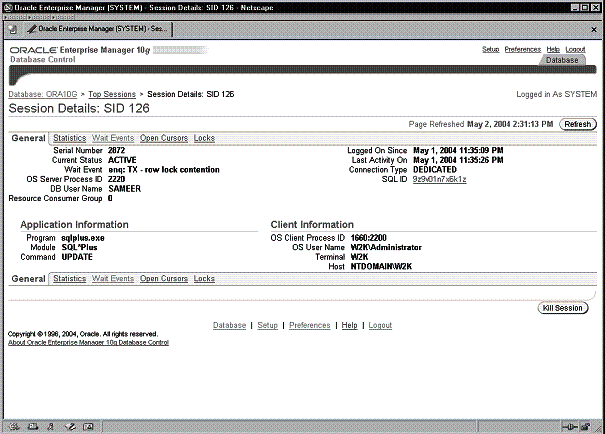Image resolution: width=605 pixels, height=434 pixels.
Task: Follow the Top Sessions breadcrumb link
Action: pyautogui.click(x=112, y=94)
